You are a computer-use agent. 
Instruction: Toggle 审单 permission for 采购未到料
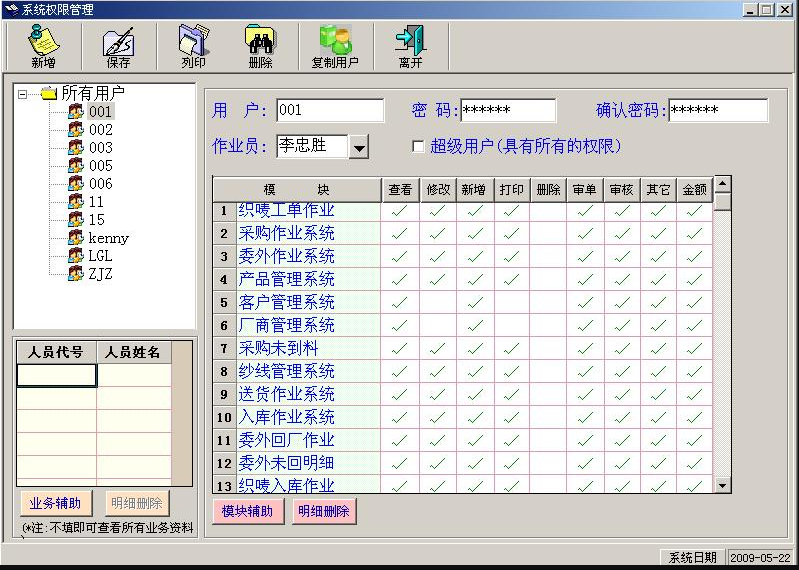585,348
